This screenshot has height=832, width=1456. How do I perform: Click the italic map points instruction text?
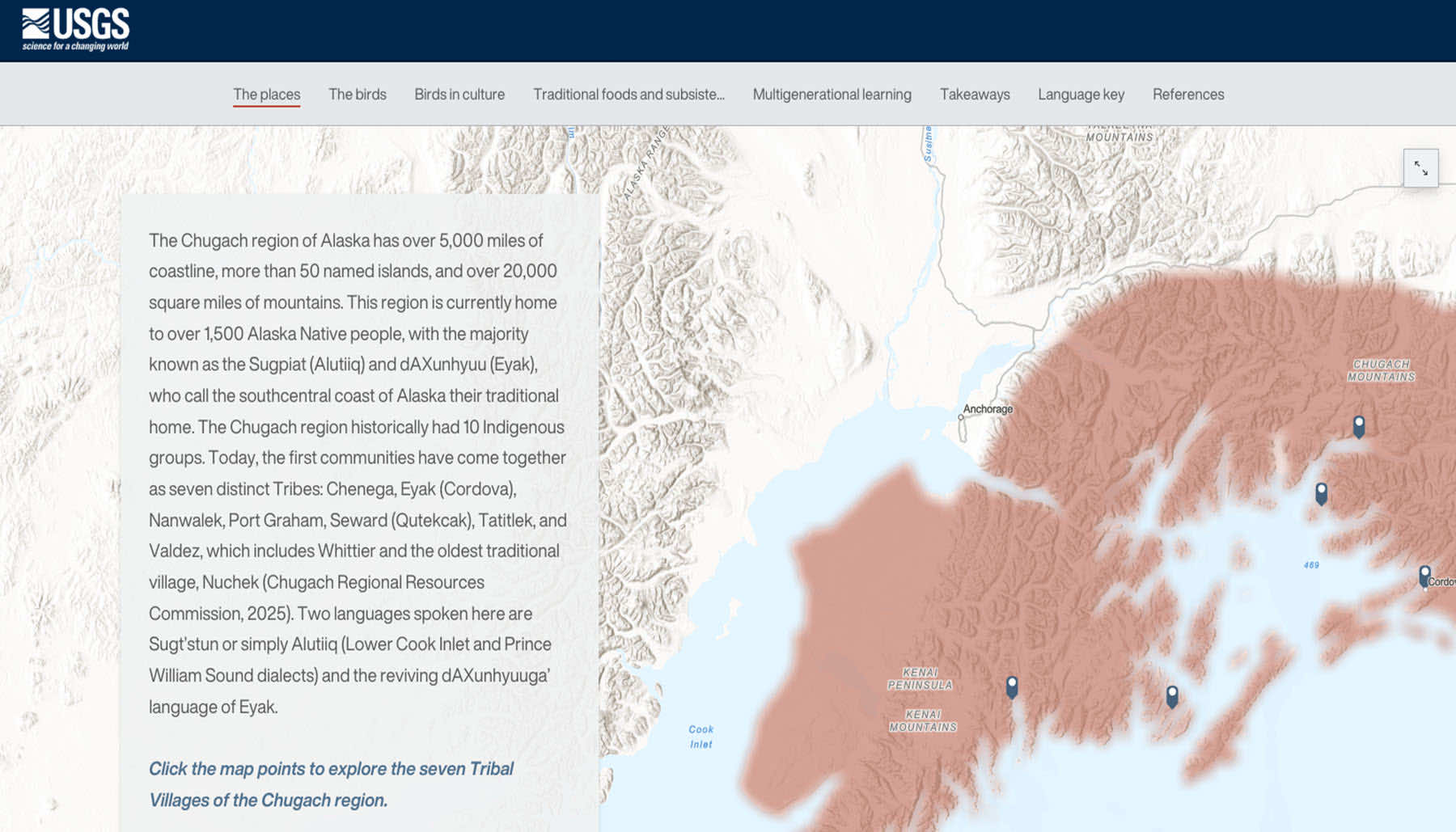point(331,783)
